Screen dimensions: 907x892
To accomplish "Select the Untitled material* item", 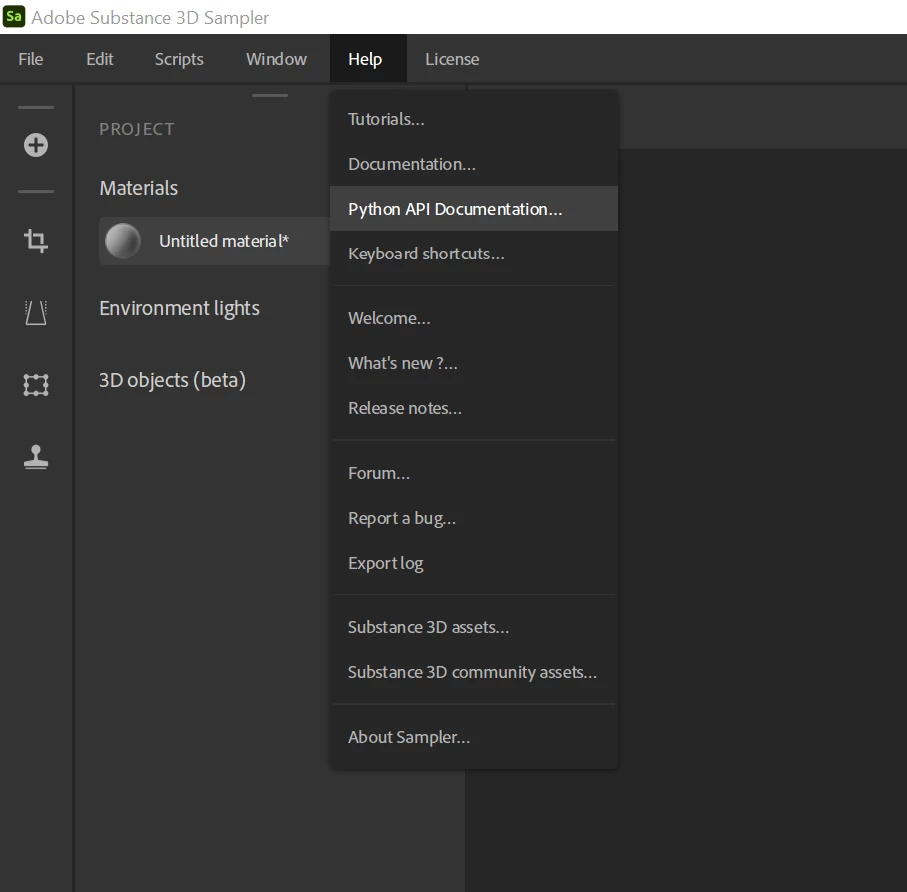I will 215,241.
